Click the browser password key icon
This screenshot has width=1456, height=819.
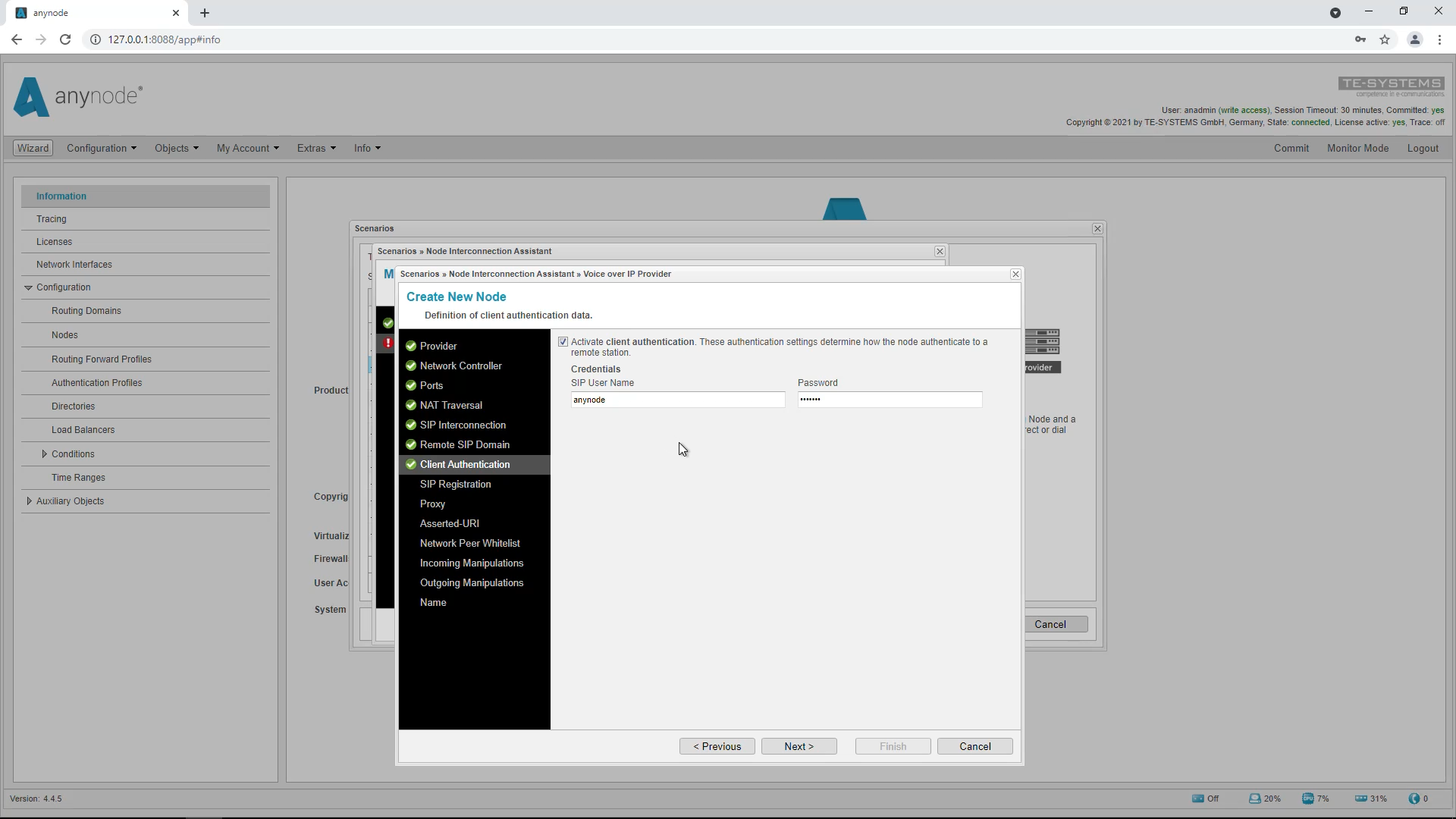[x=1360, y=39]
